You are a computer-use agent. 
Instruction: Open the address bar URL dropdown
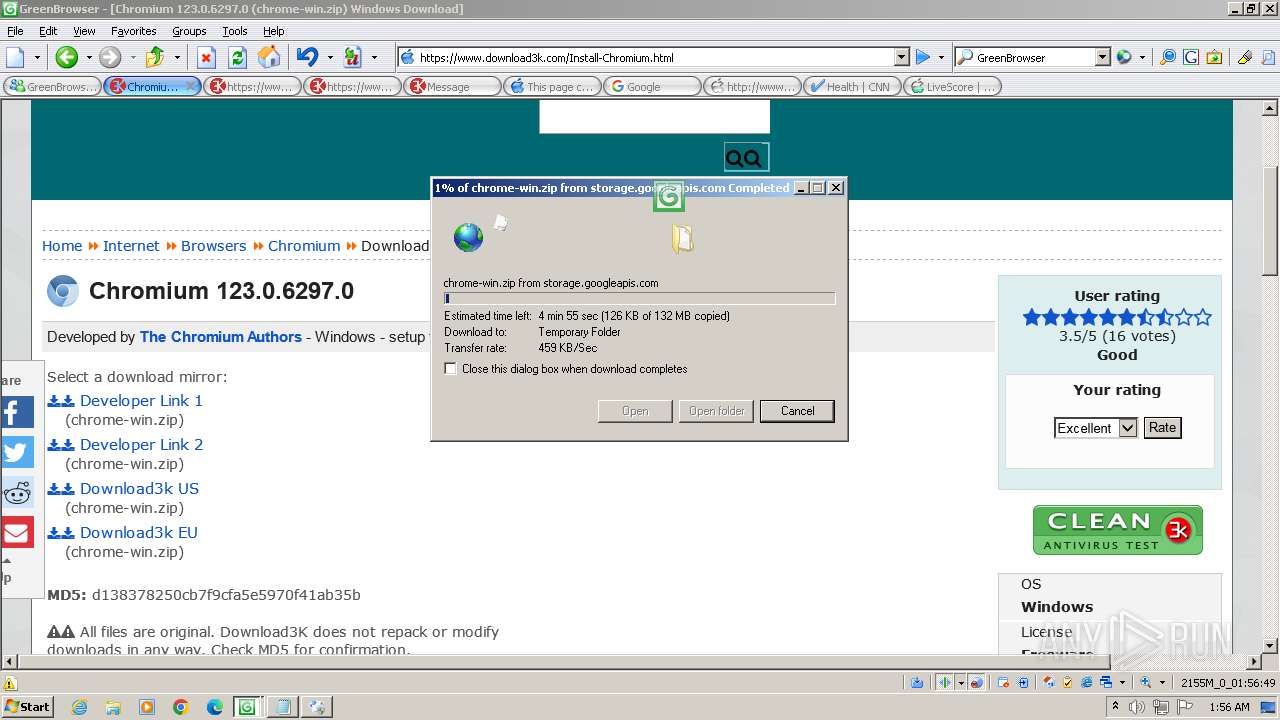[x=901, y=57]
